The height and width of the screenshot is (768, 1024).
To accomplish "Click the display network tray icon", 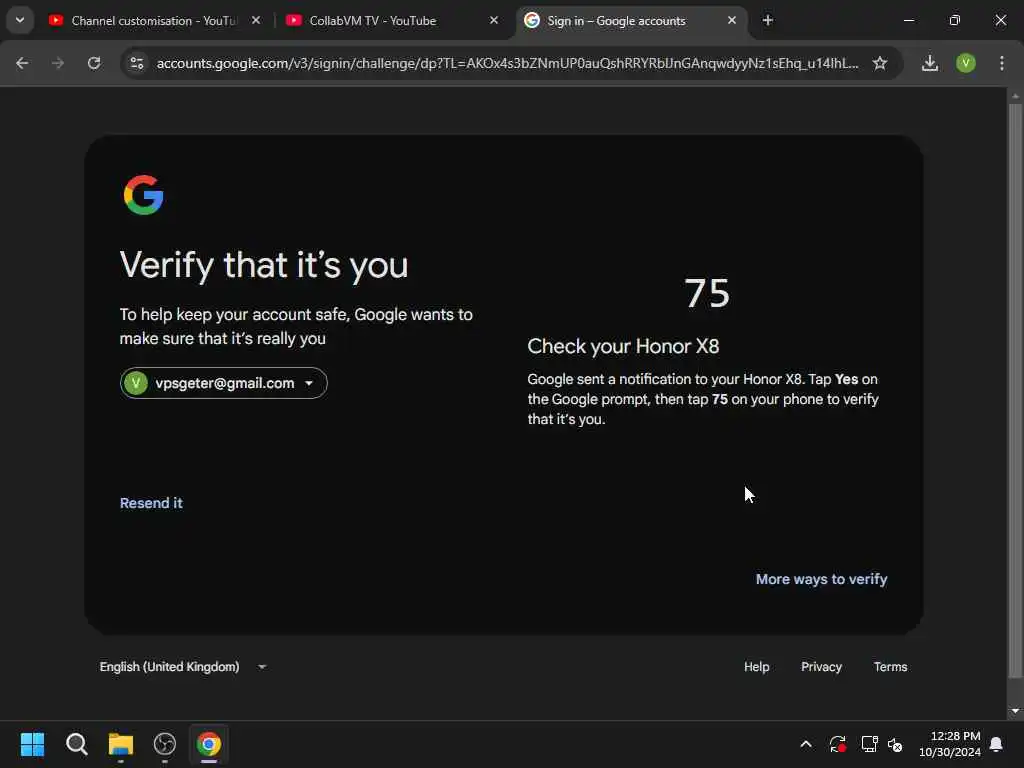I will [x=869, y=744].
